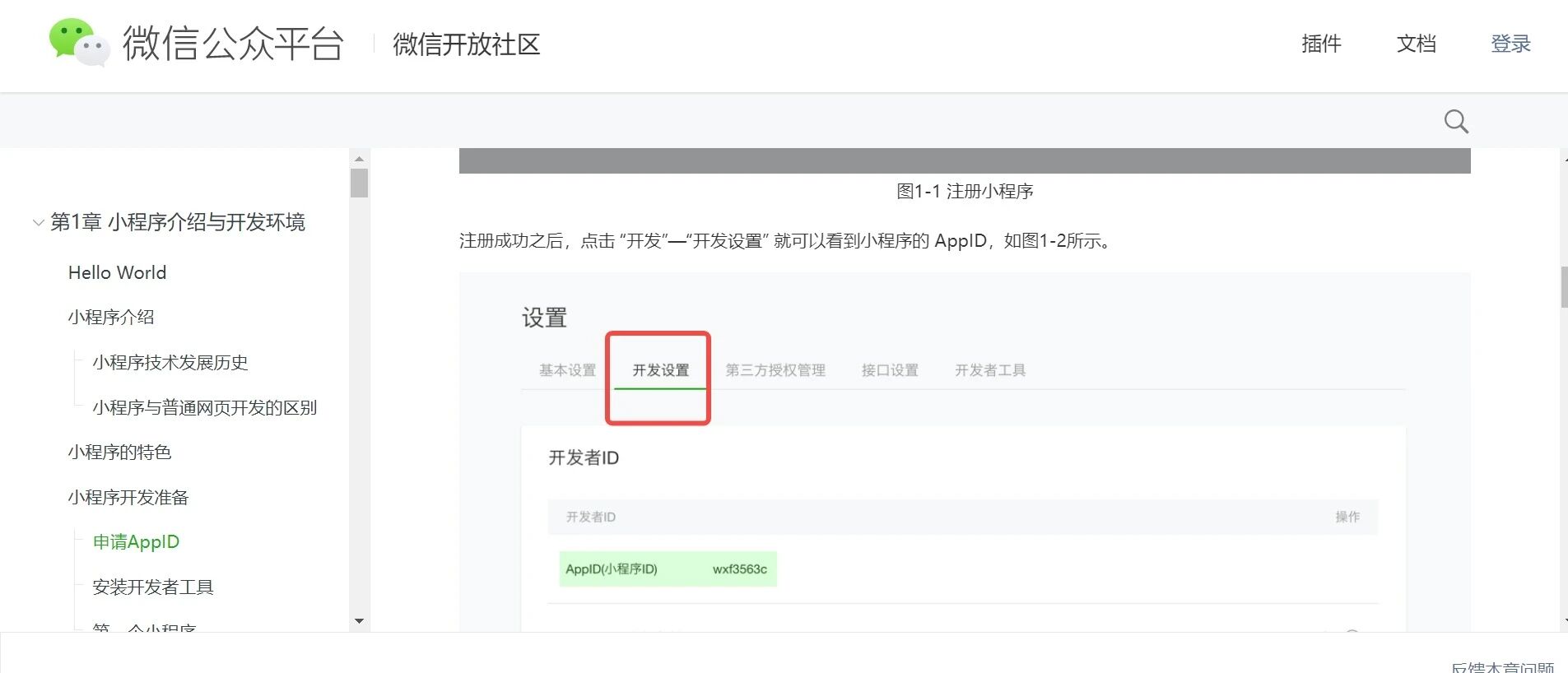
Task: Open the search magnifier icon
Action: 1456,122
